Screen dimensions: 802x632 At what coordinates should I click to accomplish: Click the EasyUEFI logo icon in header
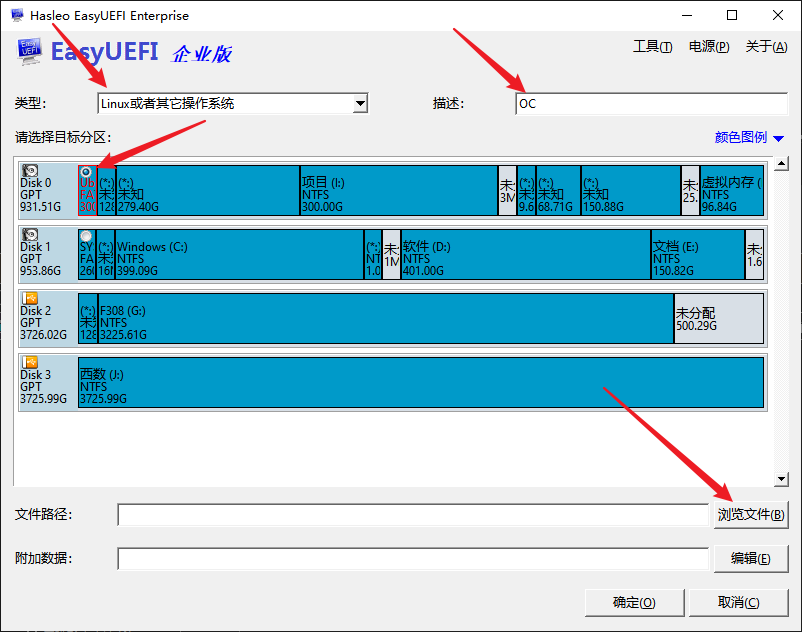29,52
